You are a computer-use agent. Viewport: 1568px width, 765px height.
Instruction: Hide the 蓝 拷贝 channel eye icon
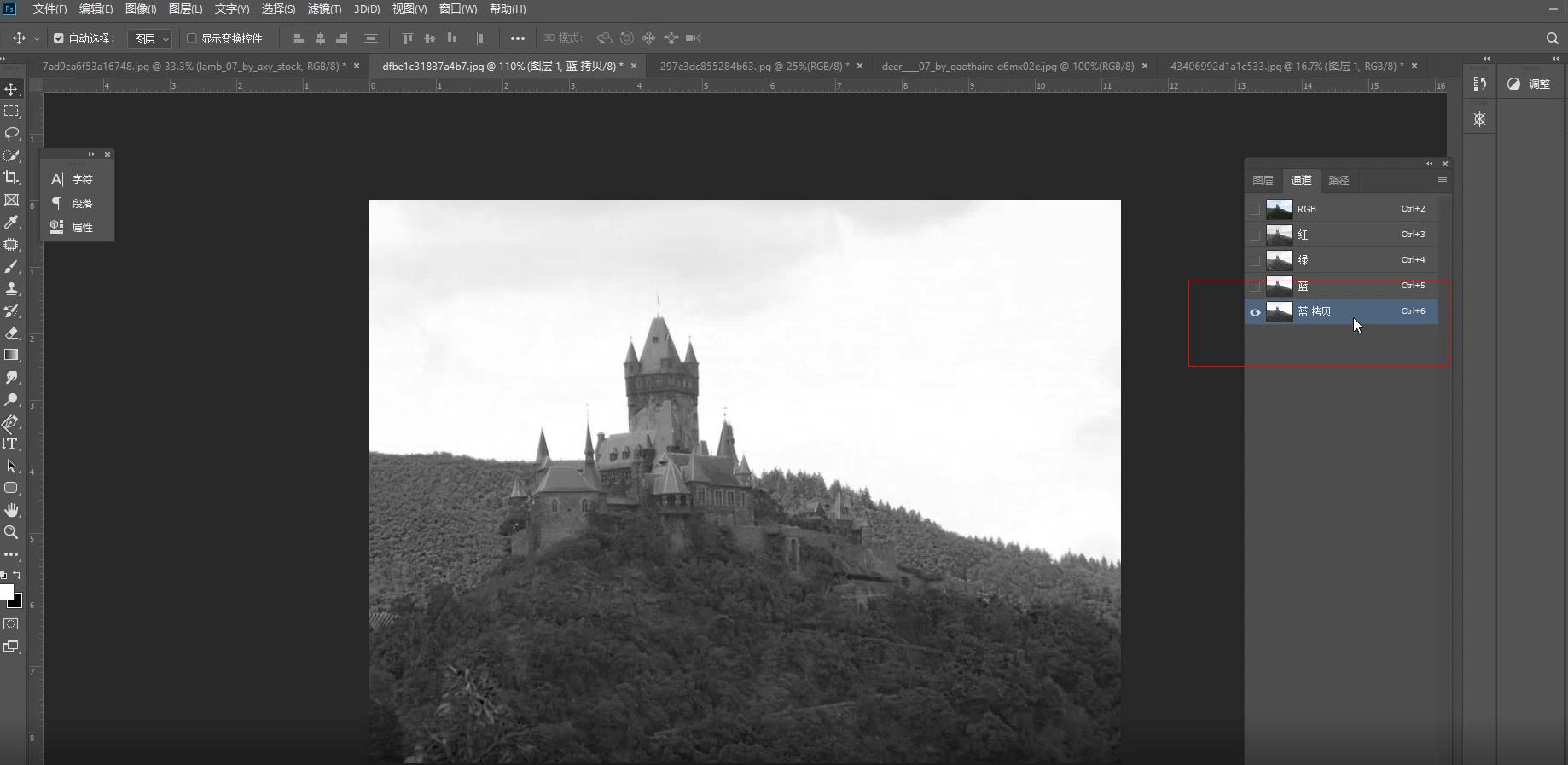point(1255,312)
